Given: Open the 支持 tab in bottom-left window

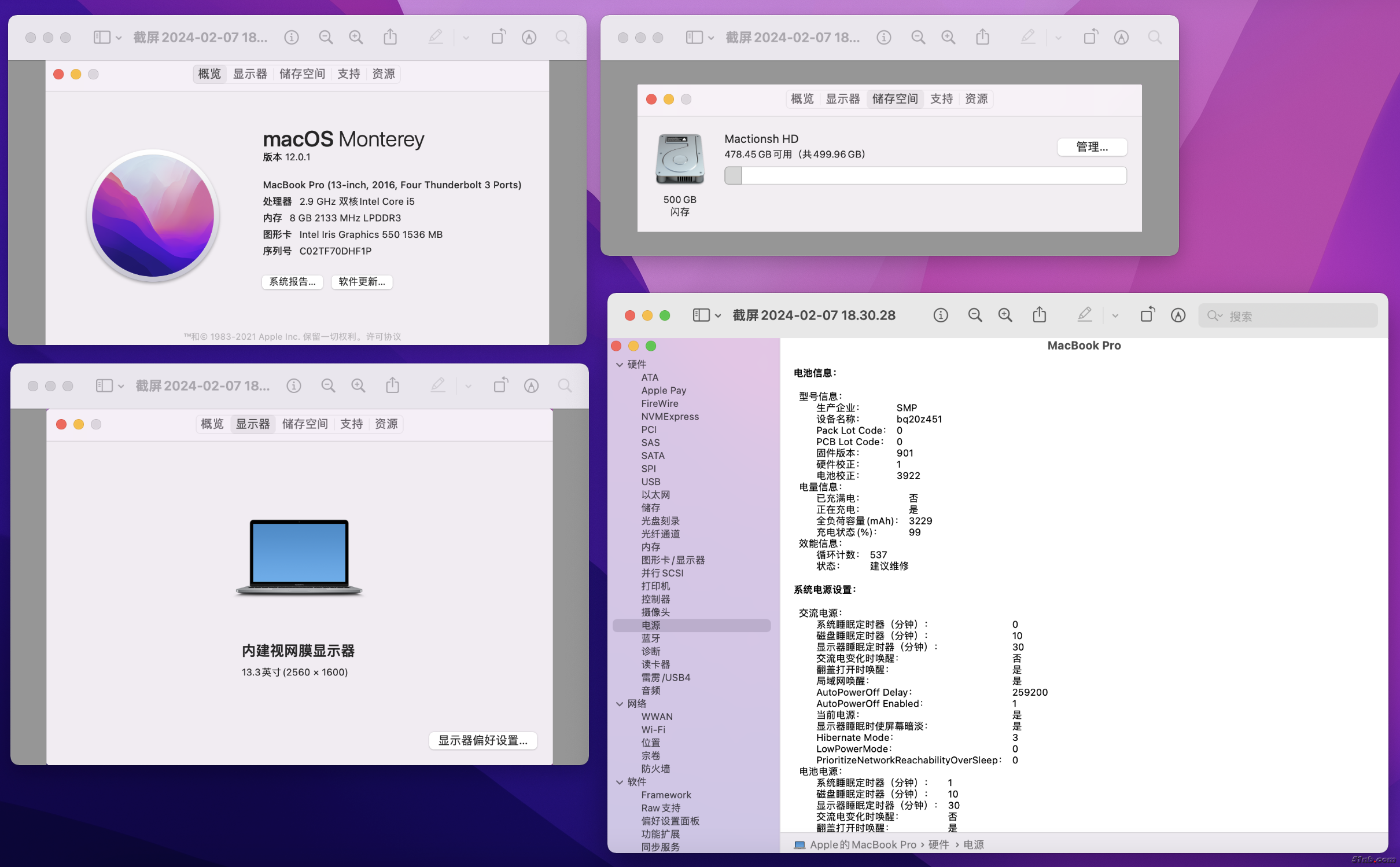Looking at the screenshot, I should click(351, 424).
